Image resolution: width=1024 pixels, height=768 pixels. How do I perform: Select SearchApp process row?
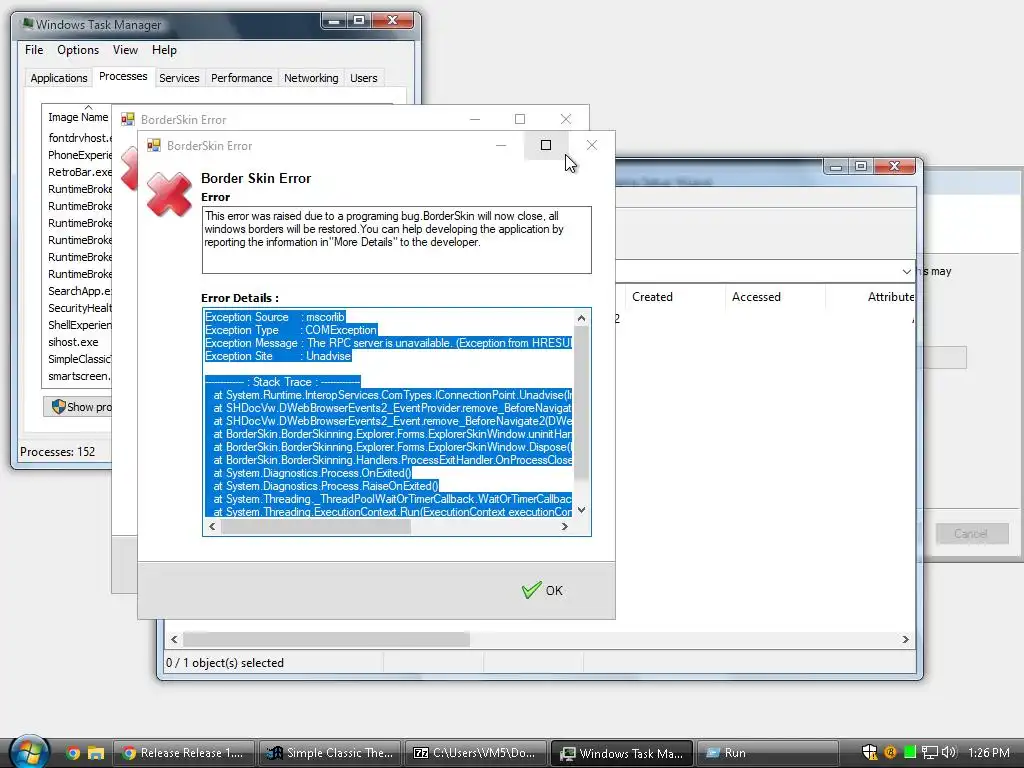[79, 291]
